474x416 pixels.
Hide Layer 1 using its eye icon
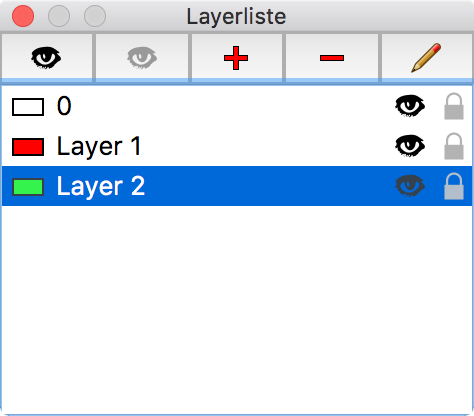coord(410,146)
